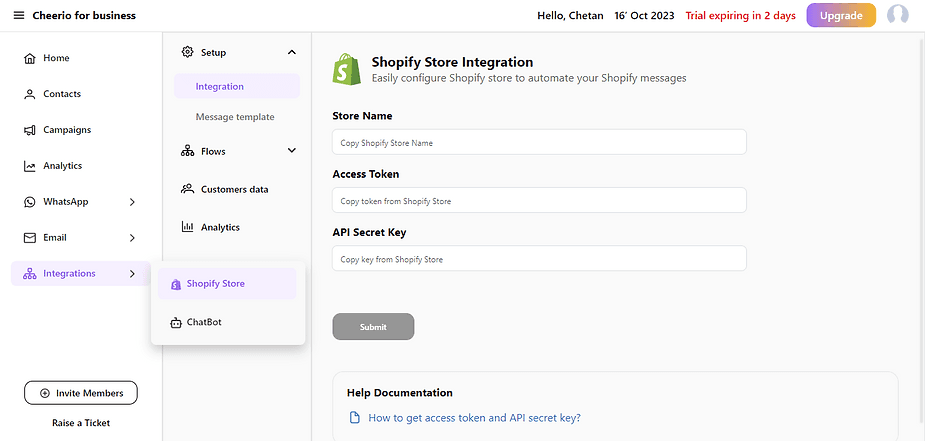Click the WhatsApp logo icon
The image size is (925, 441).
pyautogui.click(x=29, y=202)
